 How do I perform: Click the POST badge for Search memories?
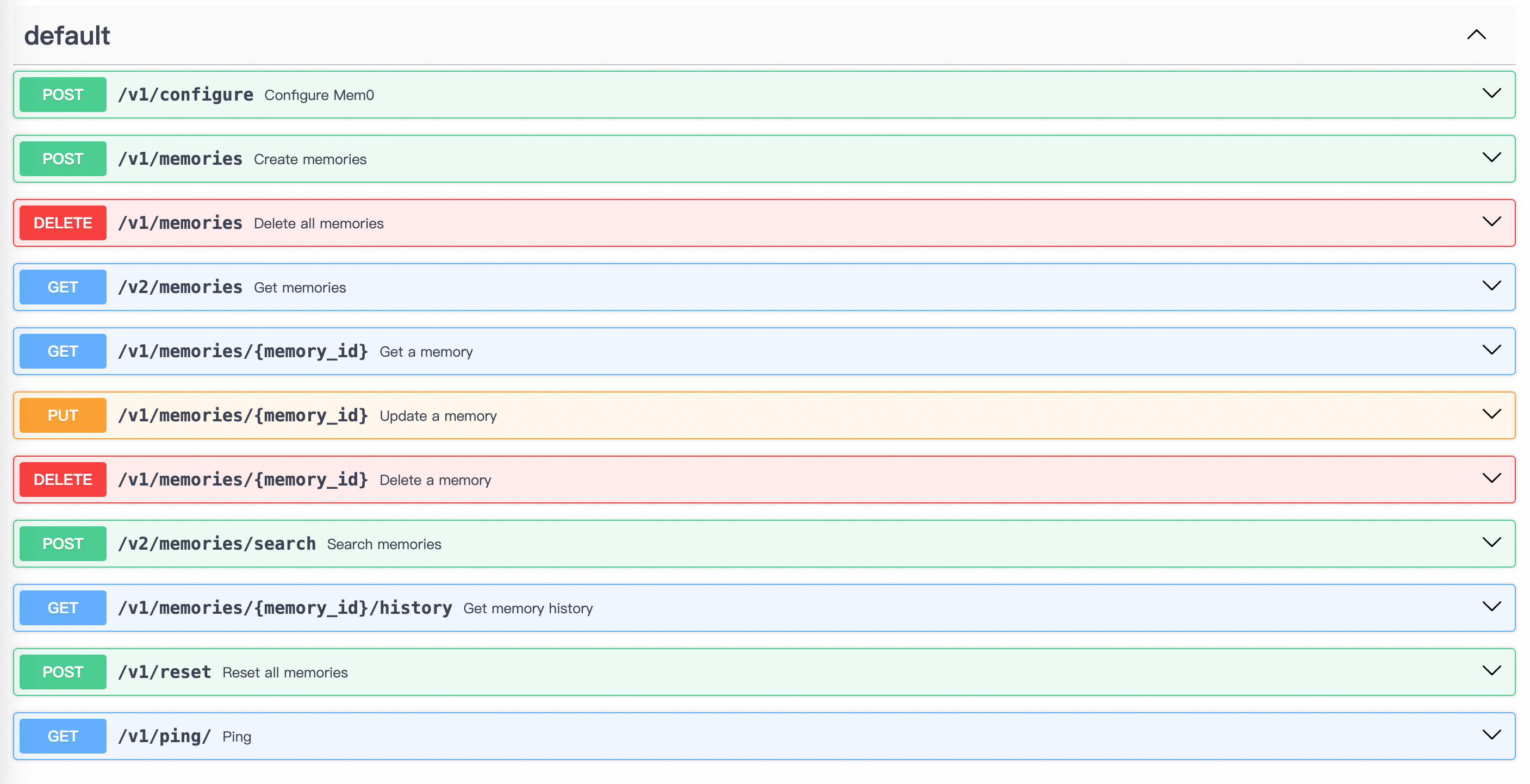[63, 544]
